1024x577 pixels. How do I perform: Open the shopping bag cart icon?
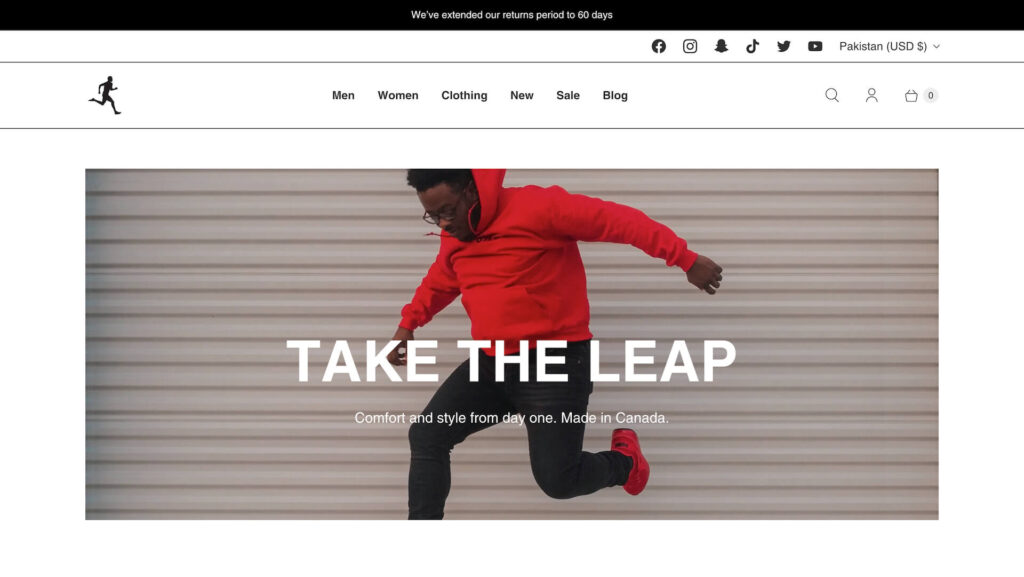(x=911, y=95)
